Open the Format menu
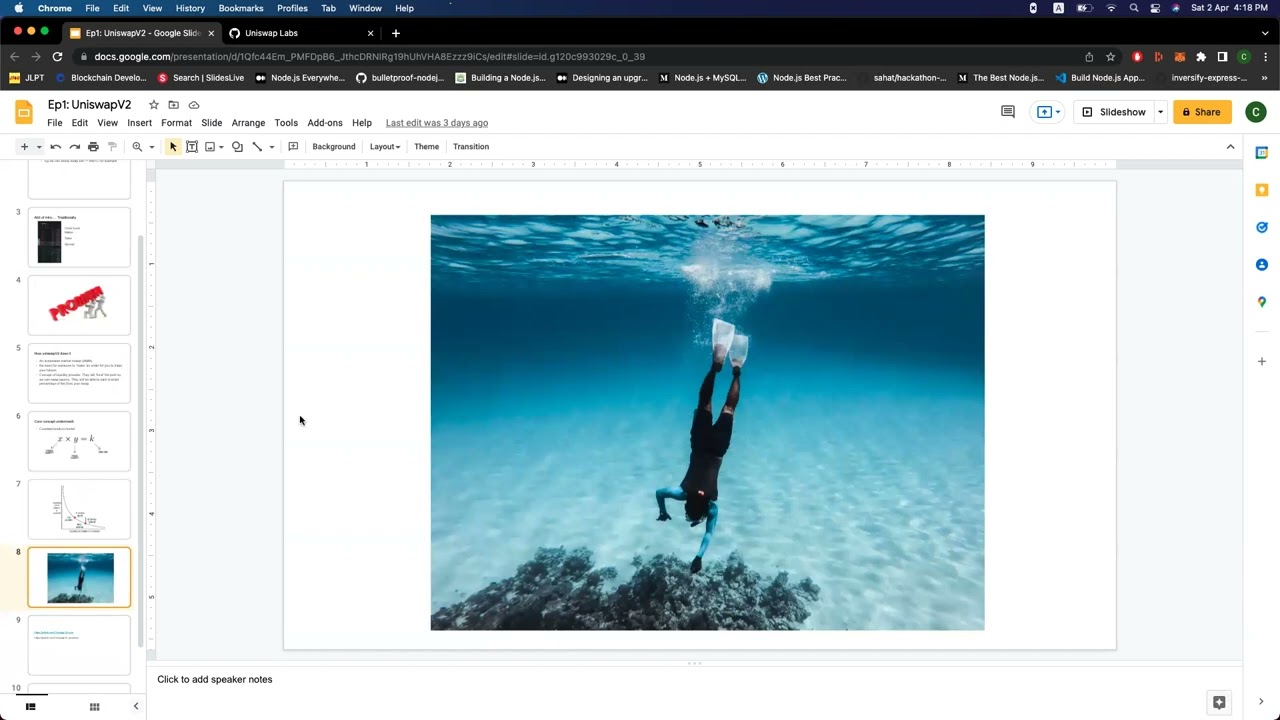Screen dimensions: 1280x720 pos(176,123)
